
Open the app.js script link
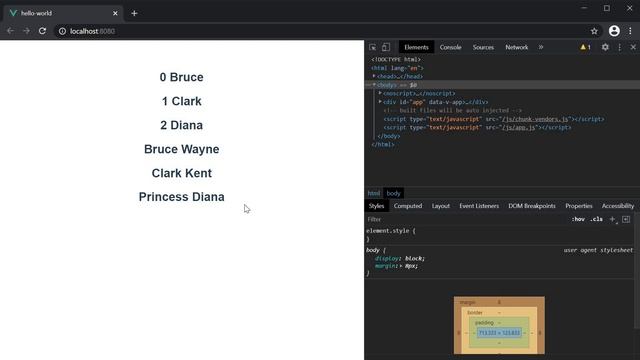tap(518, 128)
